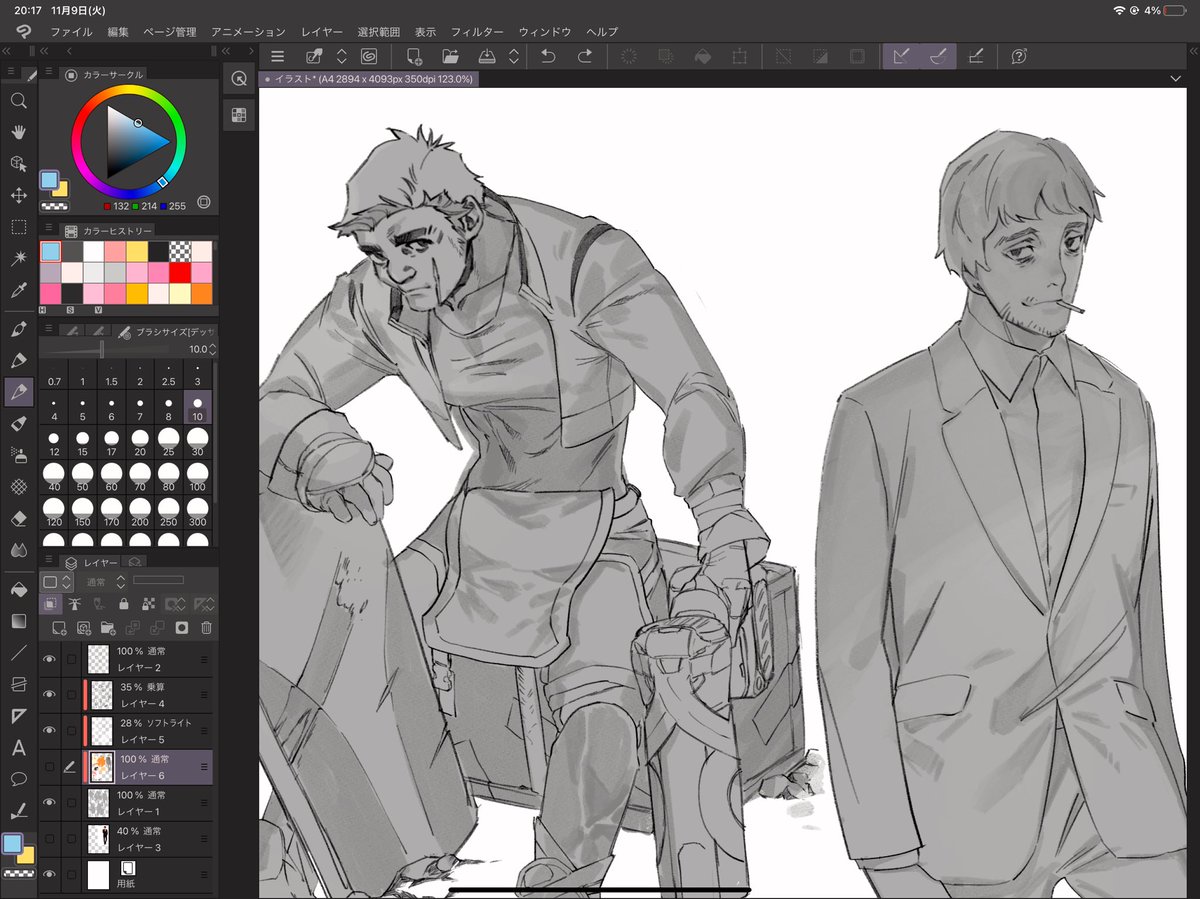The height and width of the screenshot is (899, 1200).
Task: Select brush size preset 100
Action: click(x=197, y=476)
